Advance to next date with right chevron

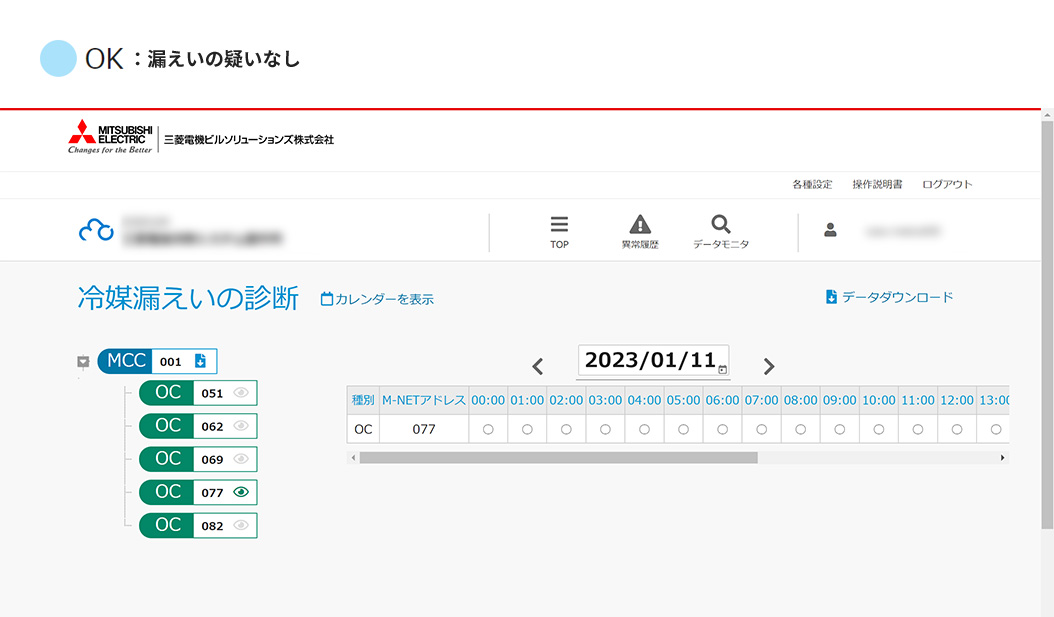(769, 366)
